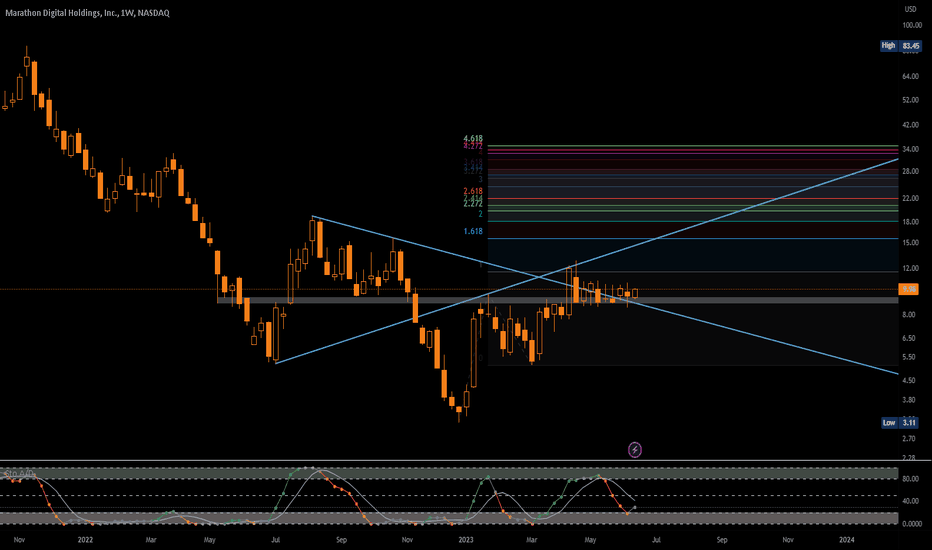
Task: Click the 34.00 price axis label
Action: coord(911,149)
